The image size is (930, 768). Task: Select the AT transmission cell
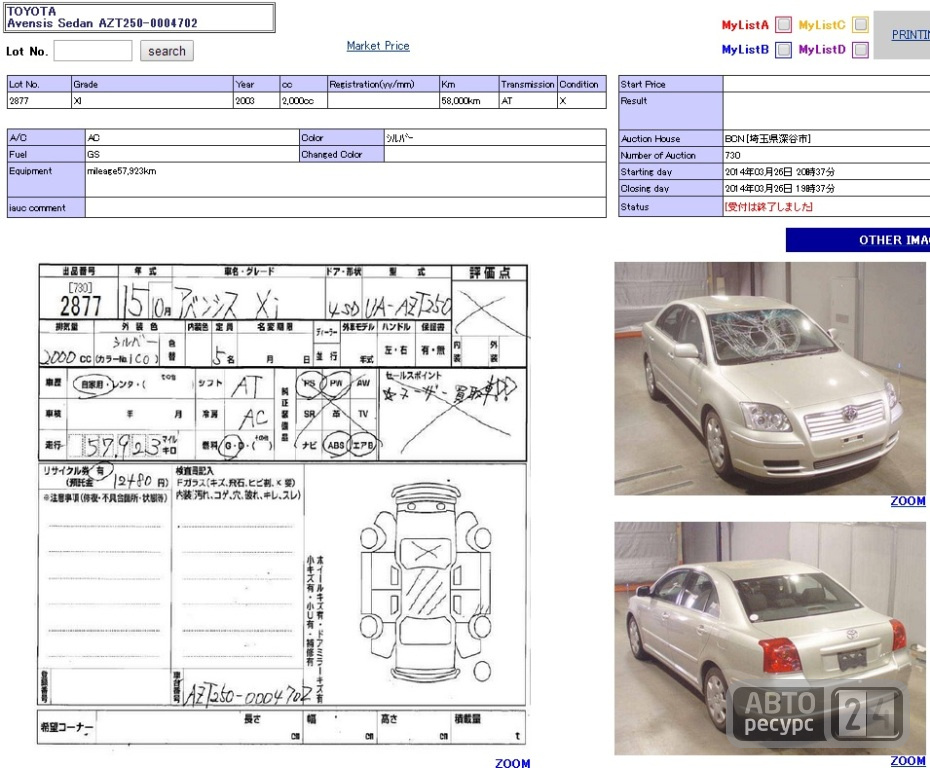pyautogui.click(x=528, y=101)
